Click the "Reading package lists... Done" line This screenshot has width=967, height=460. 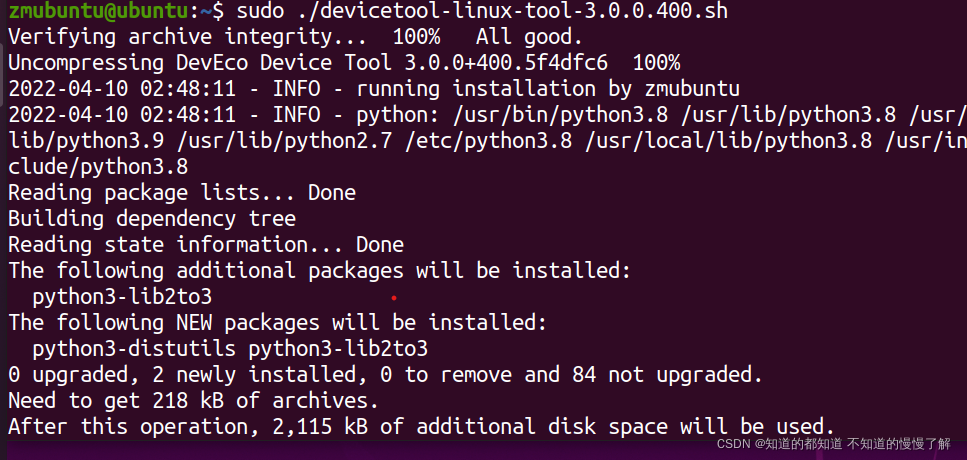181,192
